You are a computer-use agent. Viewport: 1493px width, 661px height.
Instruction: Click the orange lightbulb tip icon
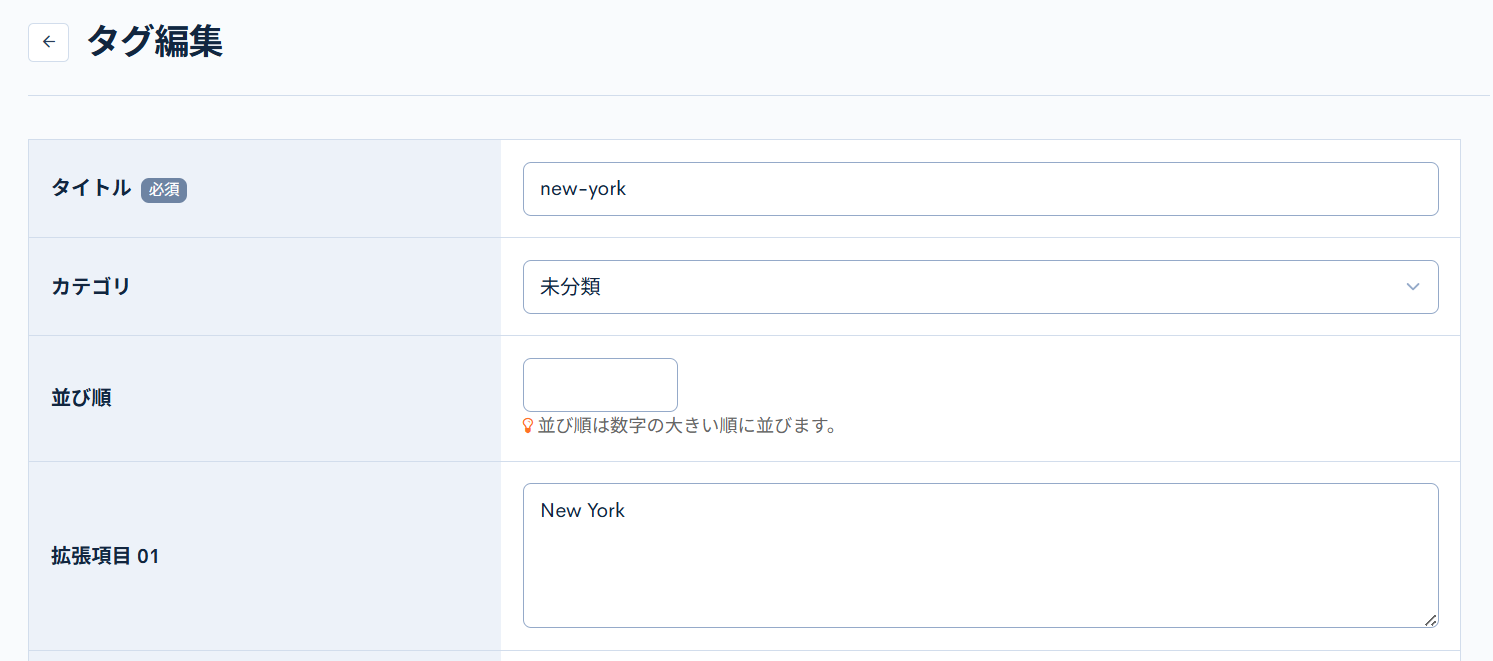coord(529,425)
